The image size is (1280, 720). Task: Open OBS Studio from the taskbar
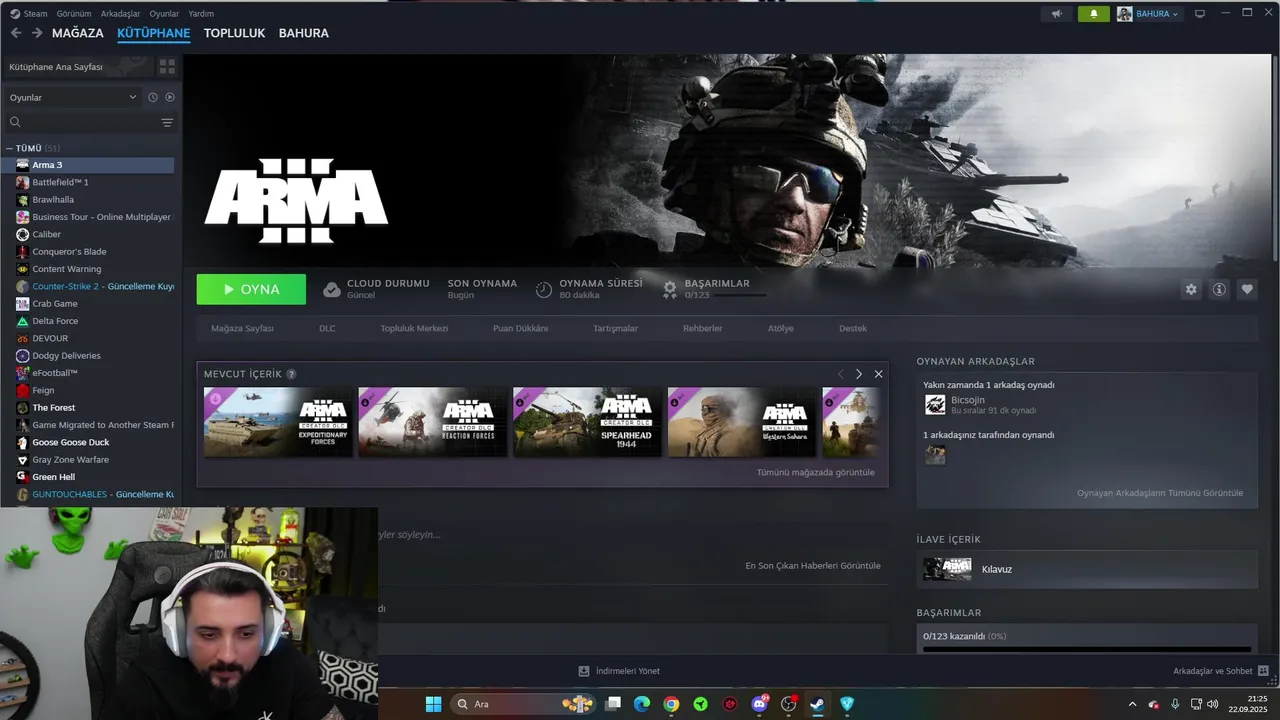coord(788,704)
